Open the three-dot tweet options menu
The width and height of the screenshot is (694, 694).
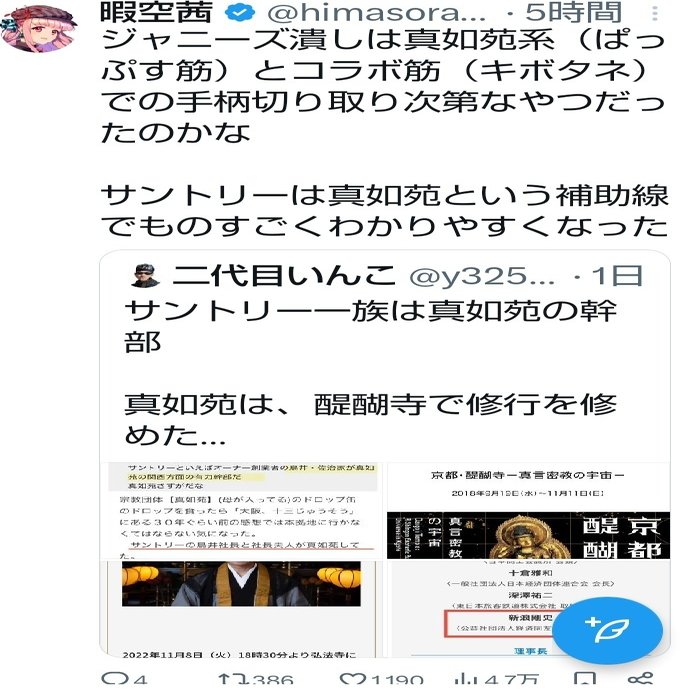click(655, 13)
